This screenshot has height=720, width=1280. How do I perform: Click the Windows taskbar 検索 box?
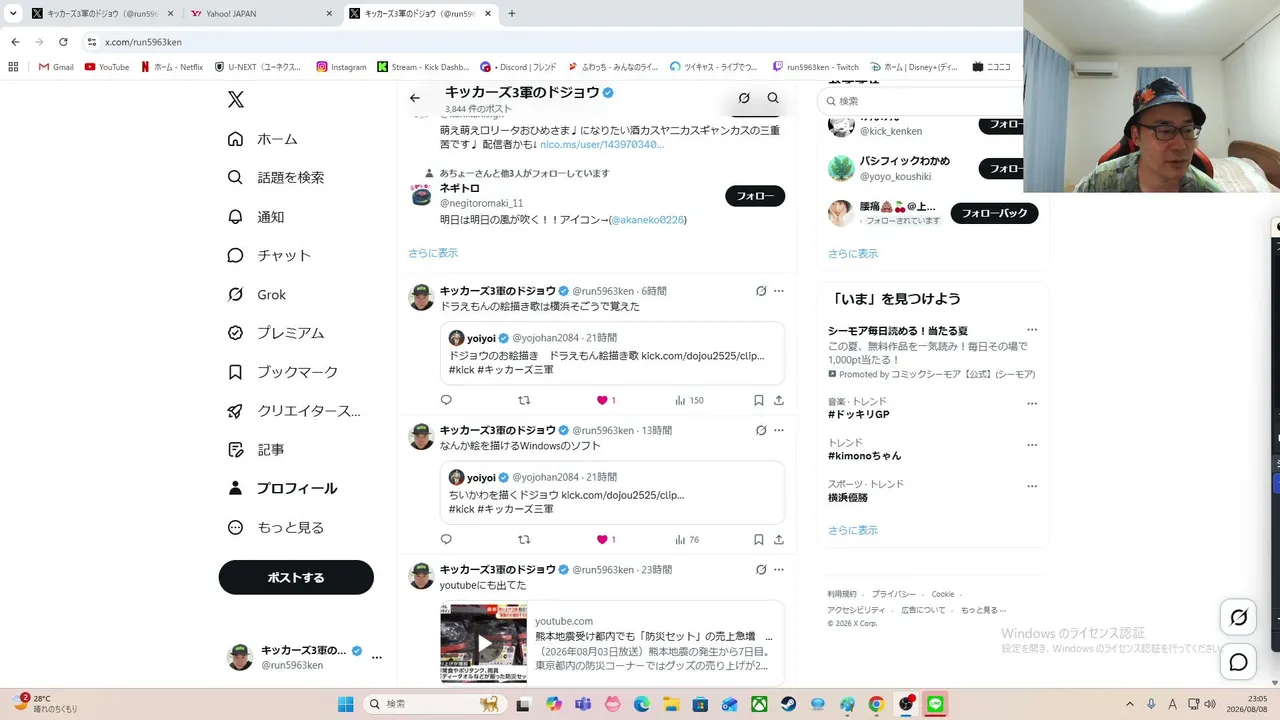[433, 704]
